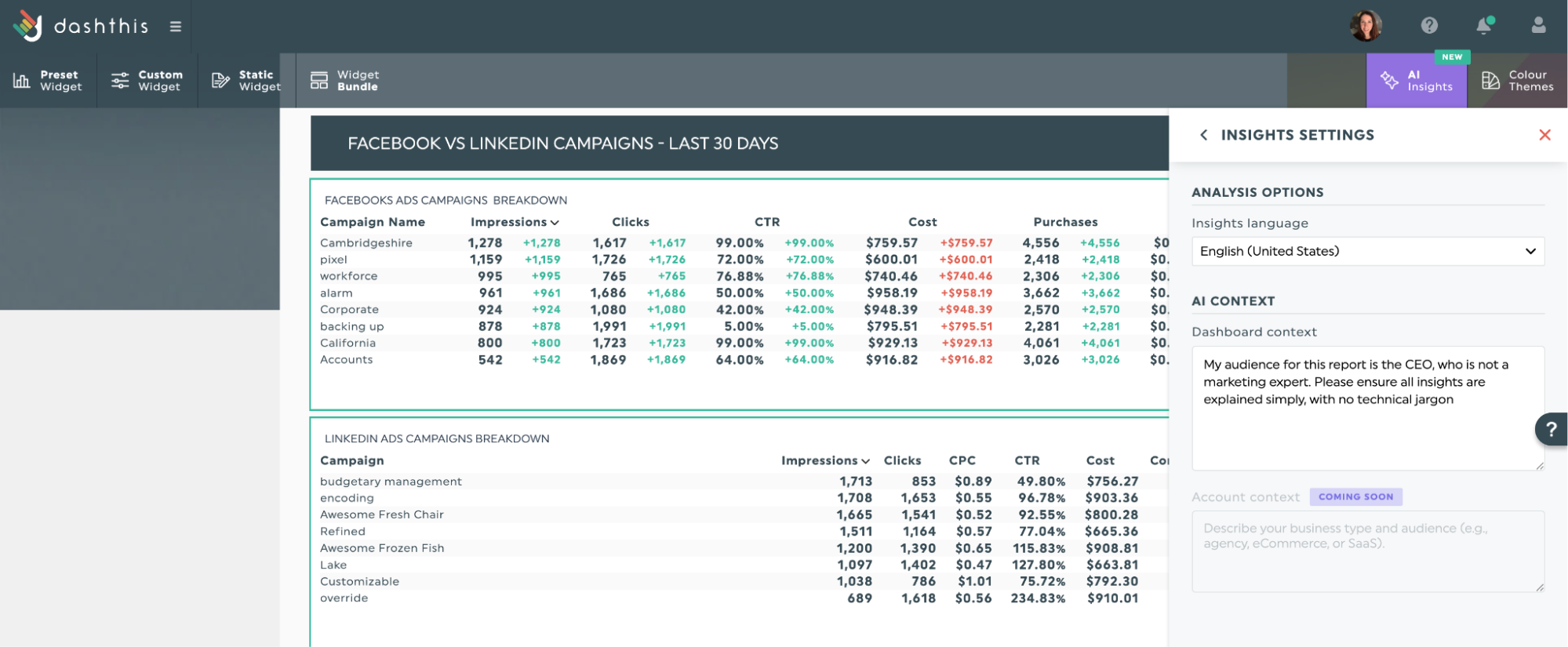Open the help question mark icon
Viewport: 1568px width, 647px height.
[x=1429, y=26]
